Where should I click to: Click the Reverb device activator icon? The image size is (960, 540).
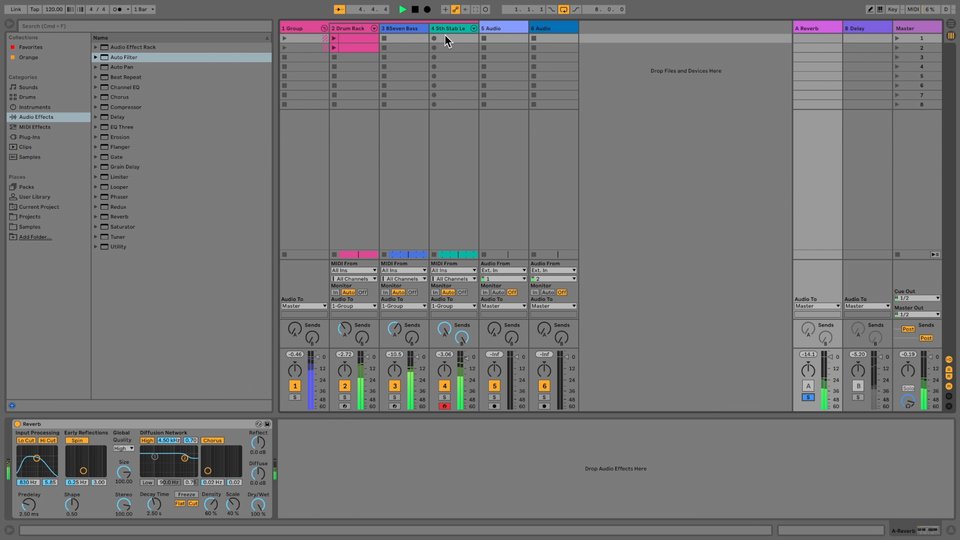pos(17,424)
